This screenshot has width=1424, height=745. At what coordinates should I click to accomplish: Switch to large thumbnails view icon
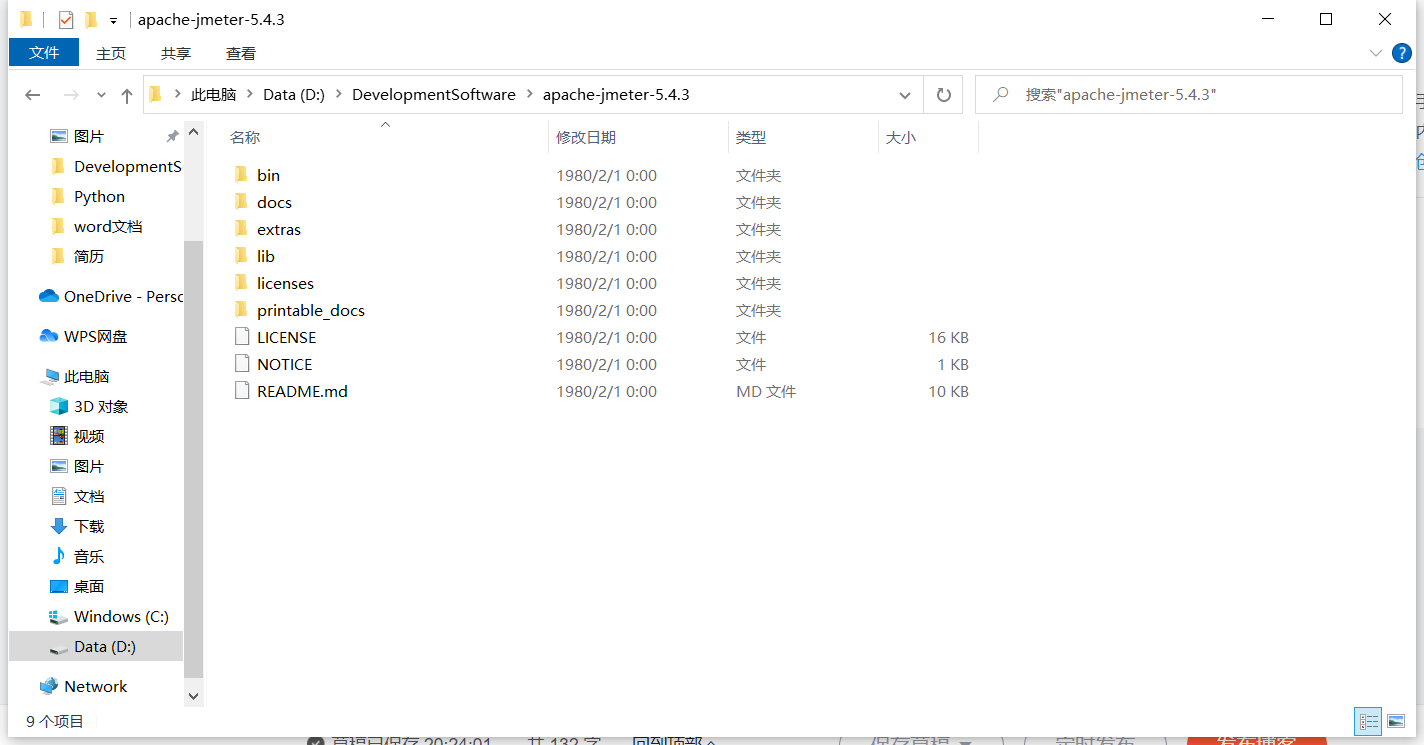tap(1396, 720)
